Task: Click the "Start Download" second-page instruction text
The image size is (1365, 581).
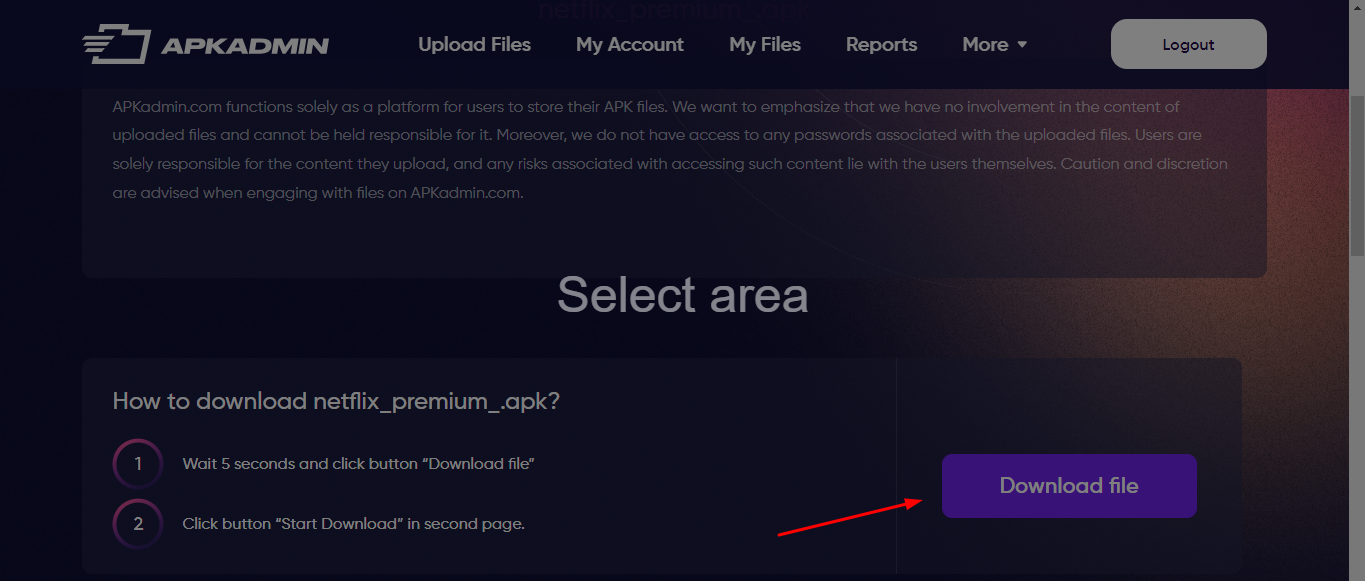Action: (353, 524)
